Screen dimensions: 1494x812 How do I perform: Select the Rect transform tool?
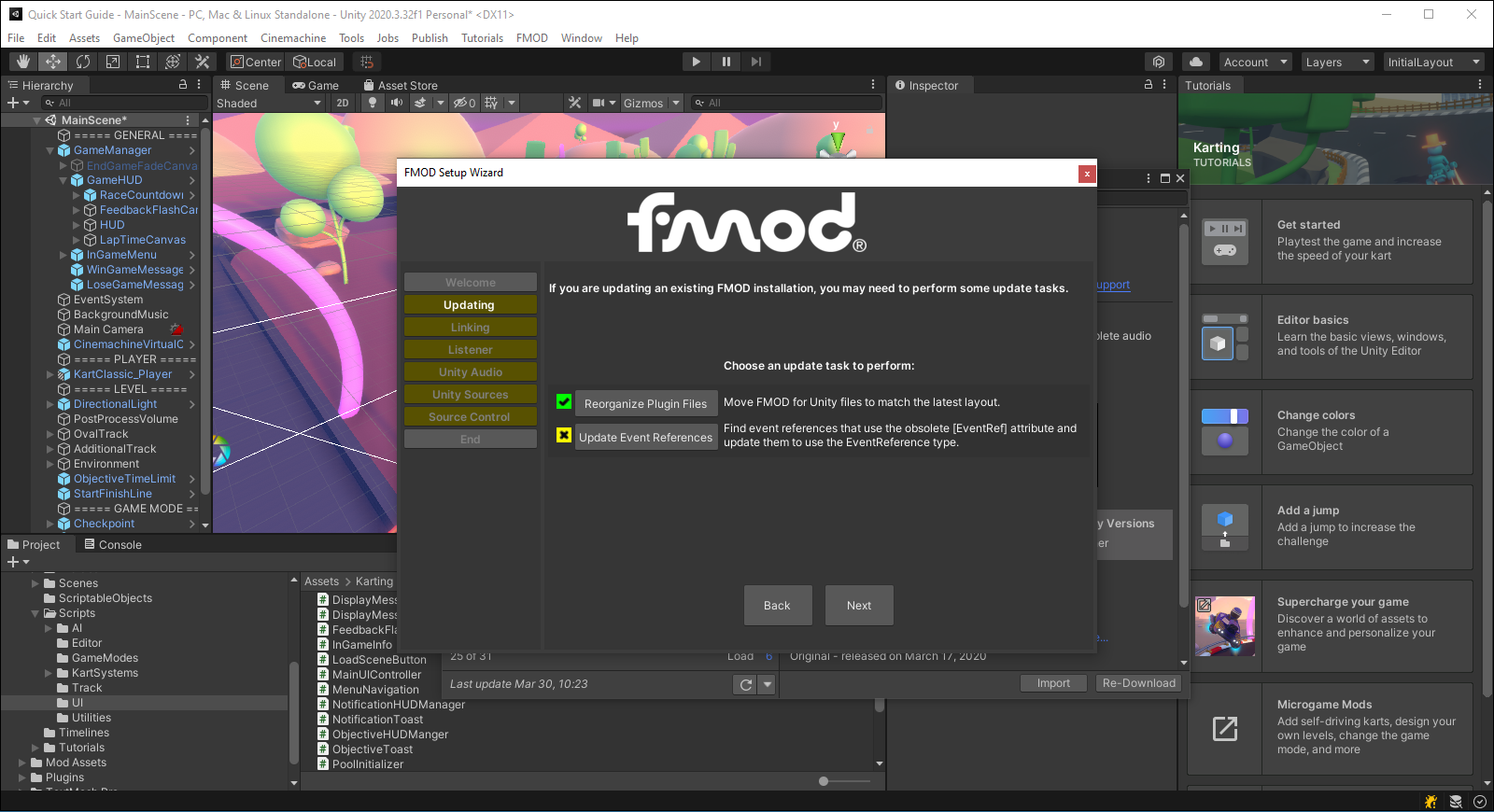click(x=143, y=62)
